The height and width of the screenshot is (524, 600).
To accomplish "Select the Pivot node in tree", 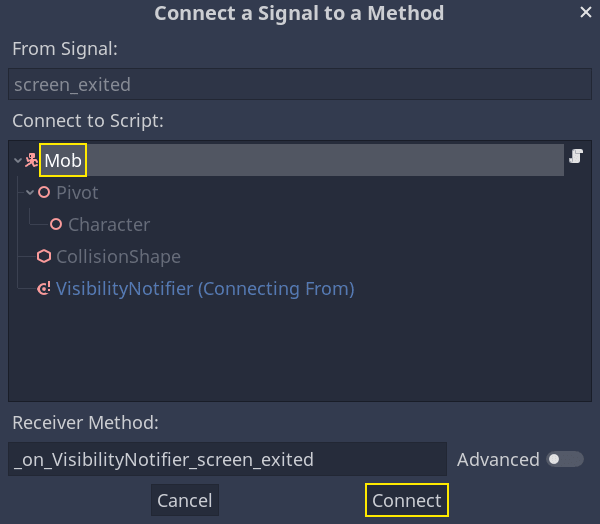I will (77, 192).
